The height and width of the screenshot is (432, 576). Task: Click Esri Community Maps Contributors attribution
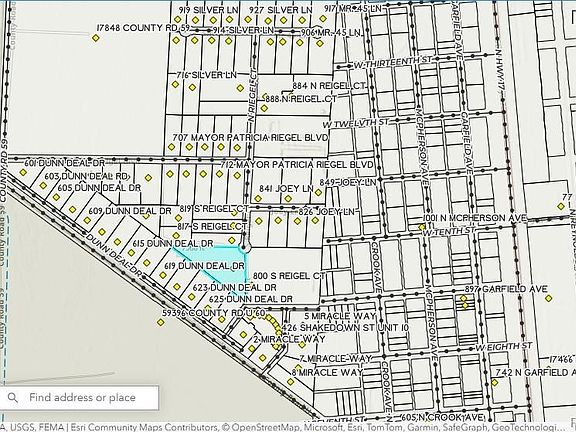pos(144,427)
